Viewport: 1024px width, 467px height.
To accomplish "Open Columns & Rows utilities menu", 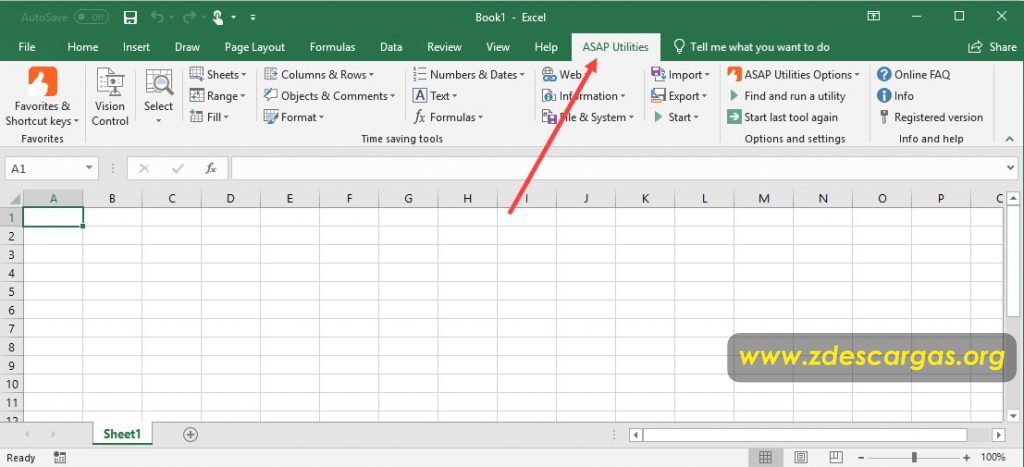I will 319,74.
